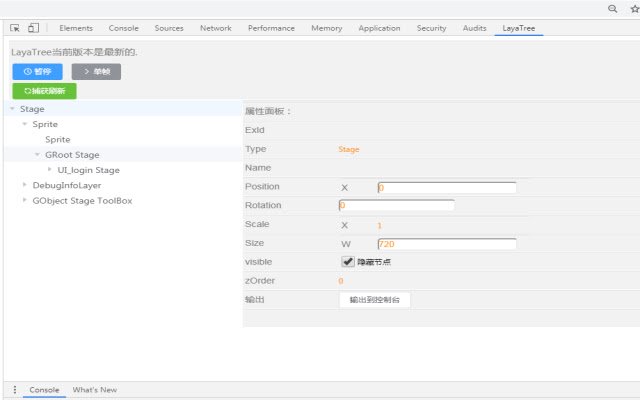Select the GRoot Stage tree row
This screenshot has width=640, height=400.
[x=123, y=155]
